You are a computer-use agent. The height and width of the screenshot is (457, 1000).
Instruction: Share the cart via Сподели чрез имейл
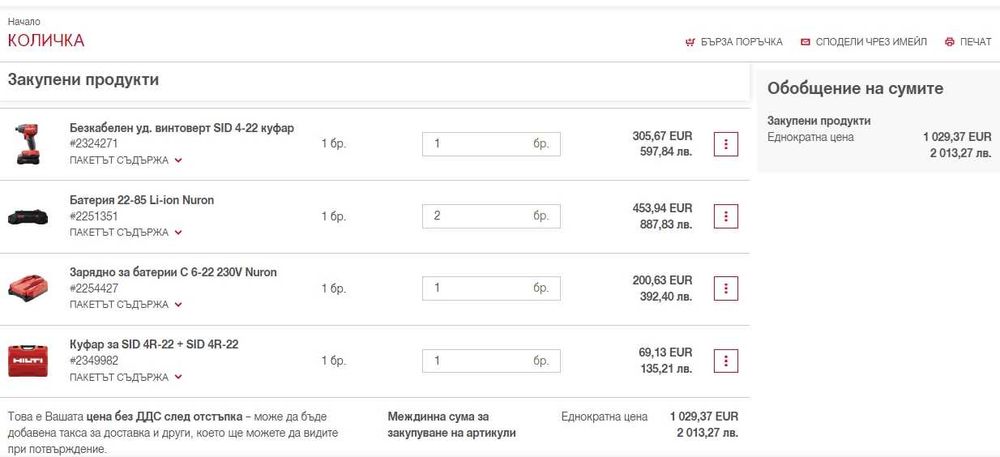[864, 42]
